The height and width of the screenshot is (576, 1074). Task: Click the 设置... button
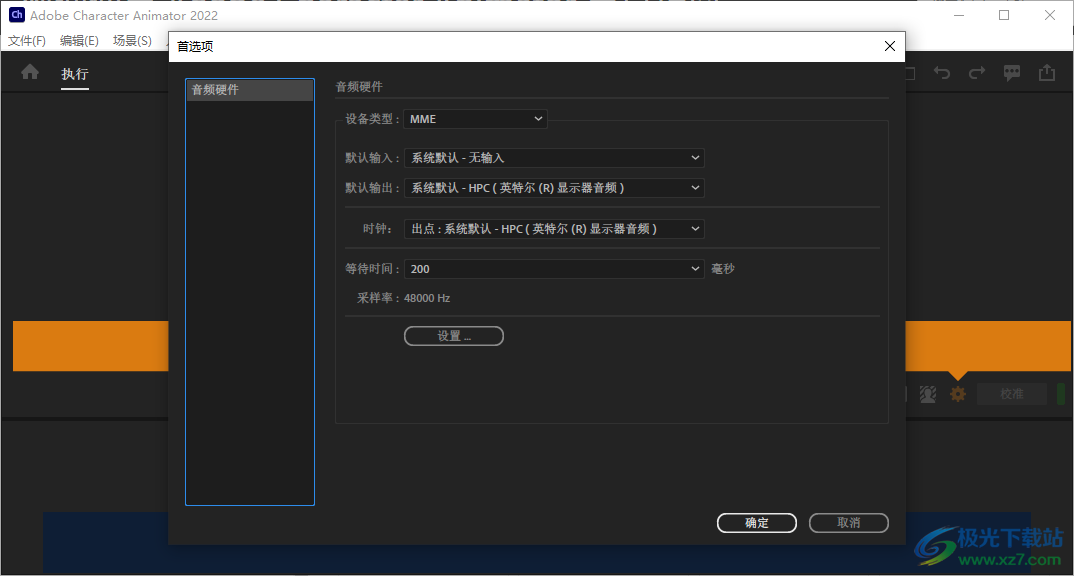[454, 336]
